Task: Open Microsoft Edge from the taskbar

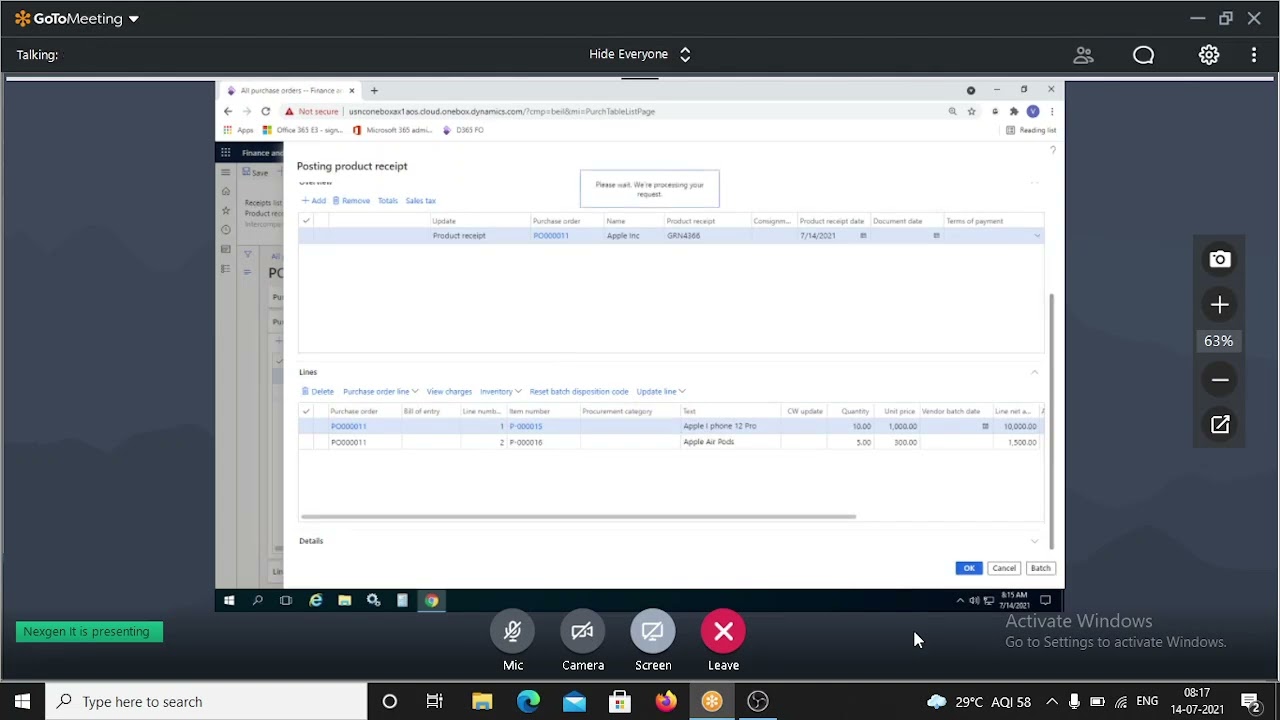Action: [528, 702]
